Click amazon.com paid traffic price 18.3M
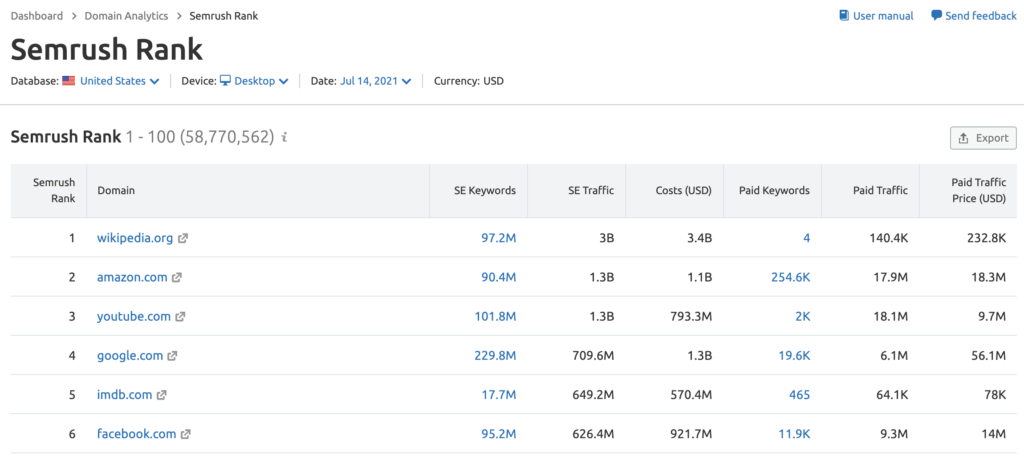This screenshot has width=1024, height=456. point(989,278)
